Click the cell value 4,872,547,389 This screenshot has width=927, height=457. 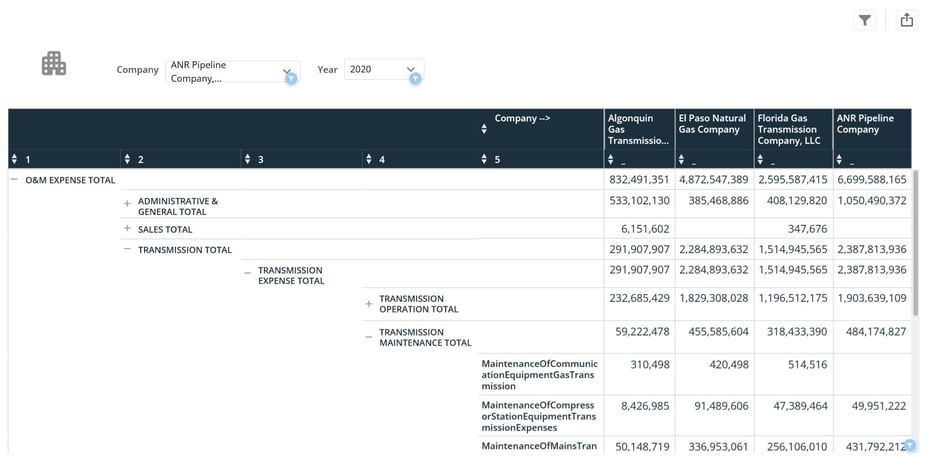714,180
